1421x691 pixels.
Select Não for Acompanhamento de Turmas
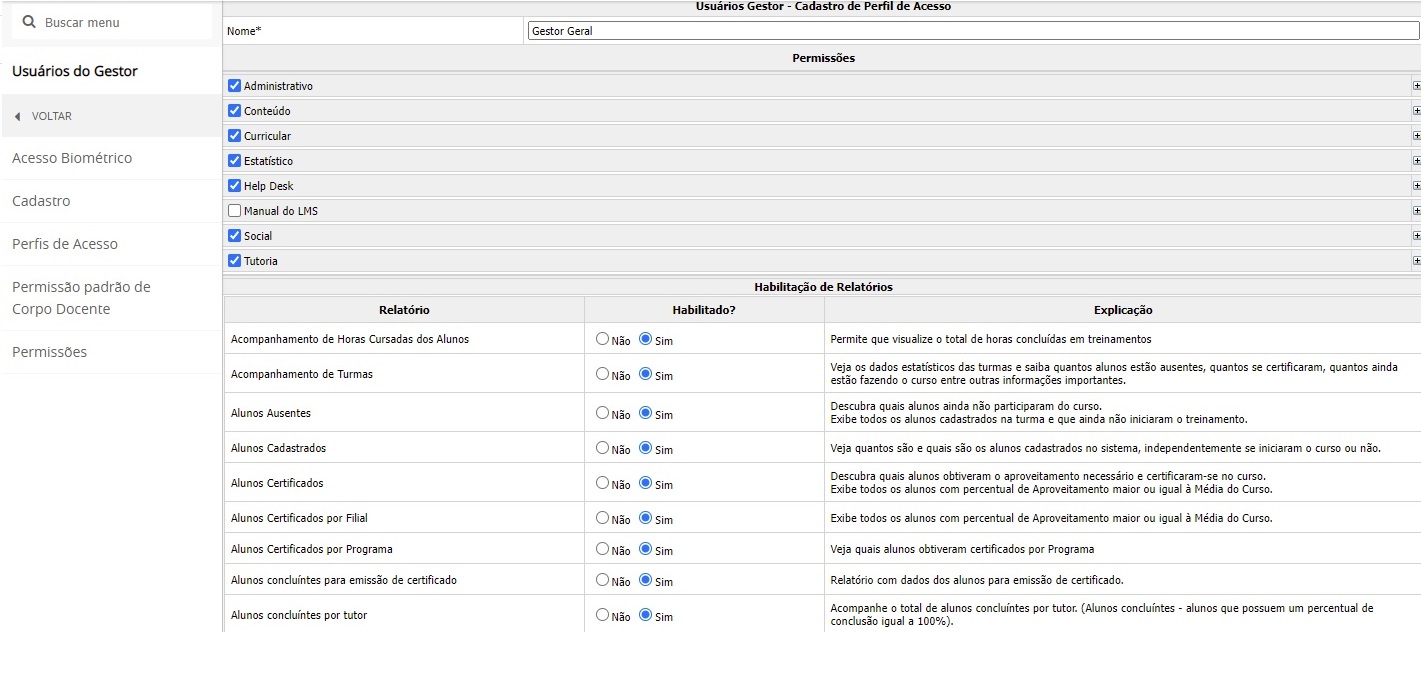(x=602, y=373)
